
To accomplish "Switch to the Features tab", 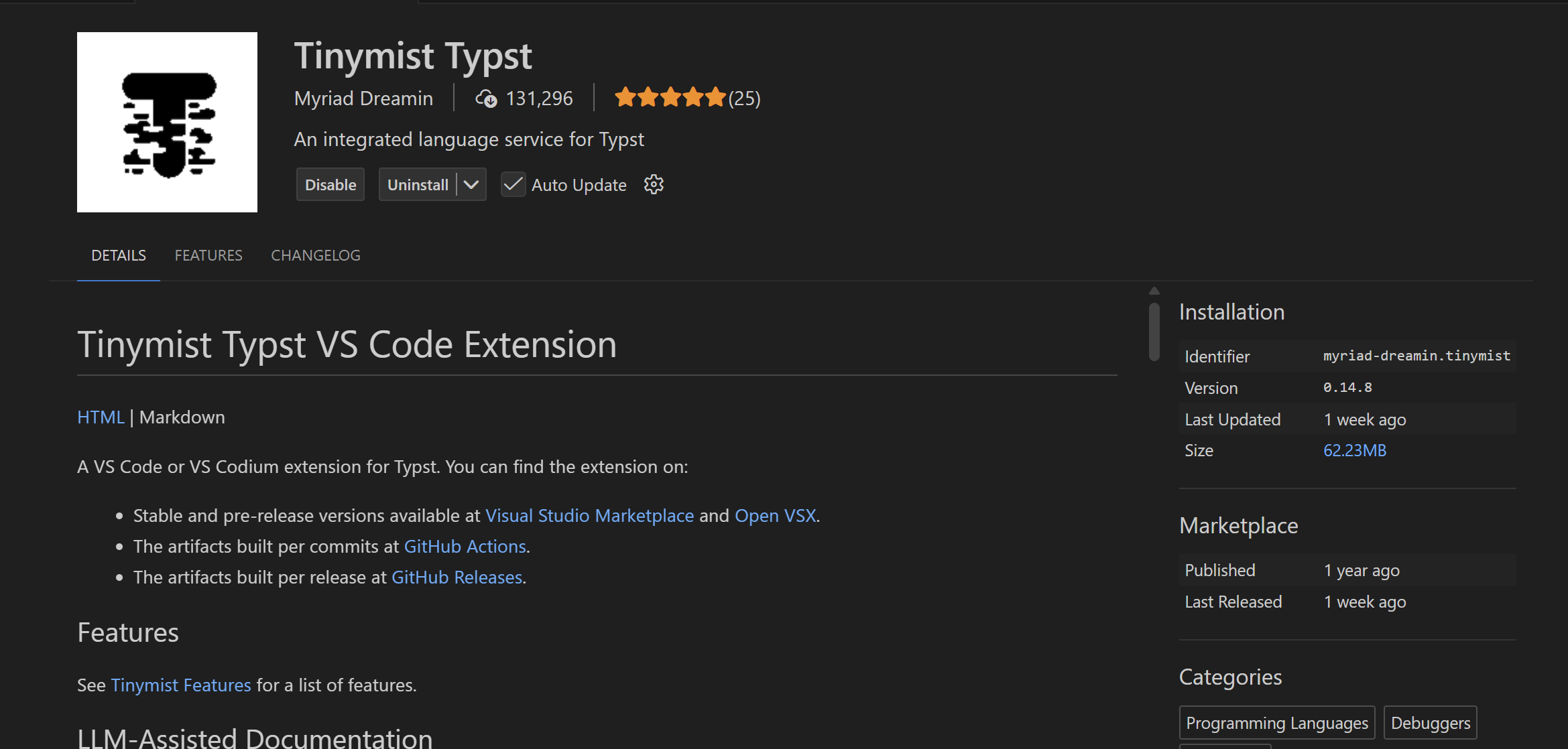I will 208,255.
